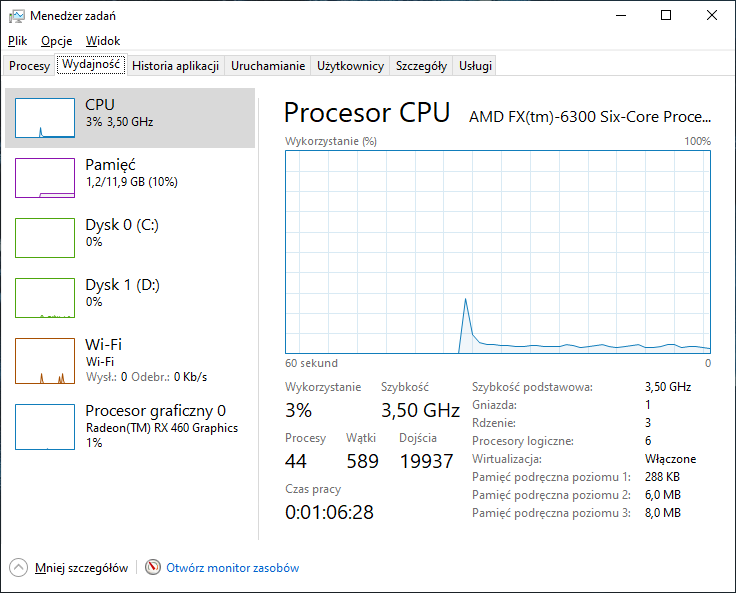Collapse view with Mniej szczegółów arrow

click(x=19, y=567)
